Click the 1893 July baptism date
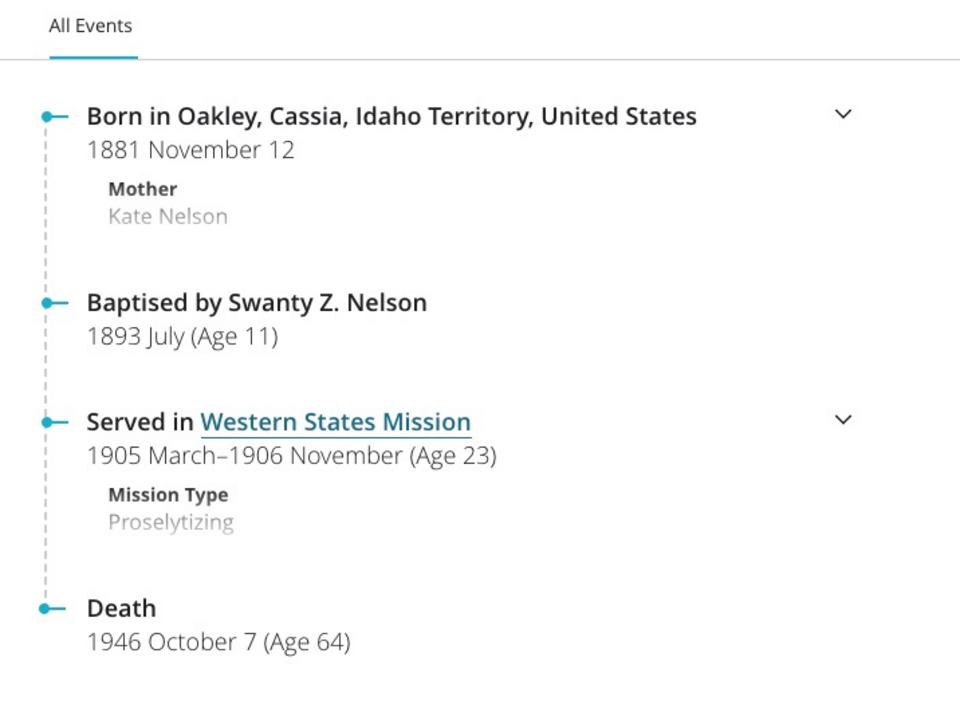Image resolution: width=960 pixels, height=720 pixels. [x=182, y=336]
